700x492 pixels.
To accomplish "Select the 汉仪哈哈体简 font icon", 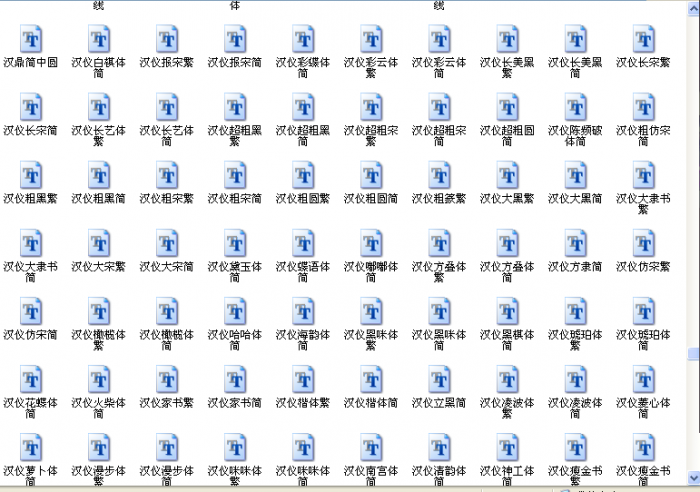I will [x=235, y=312].
